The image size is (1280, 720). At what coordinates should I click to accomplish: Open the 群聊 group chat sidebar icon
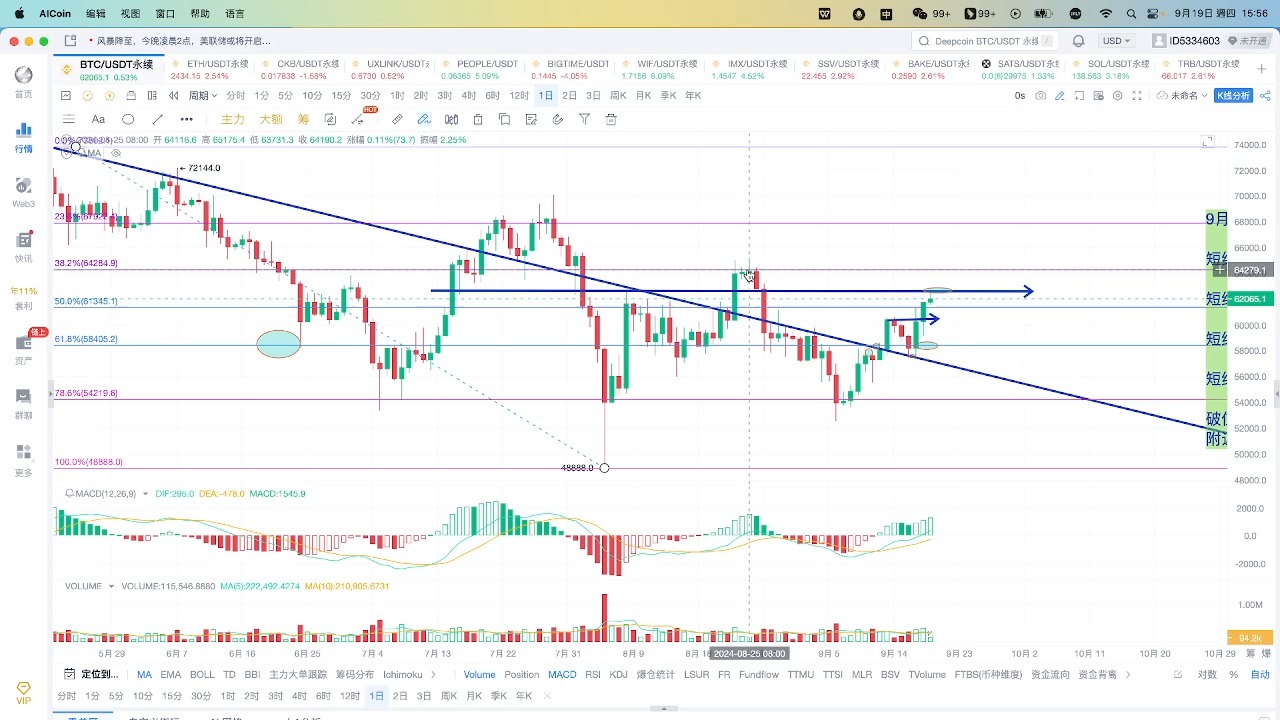point(23,404)
